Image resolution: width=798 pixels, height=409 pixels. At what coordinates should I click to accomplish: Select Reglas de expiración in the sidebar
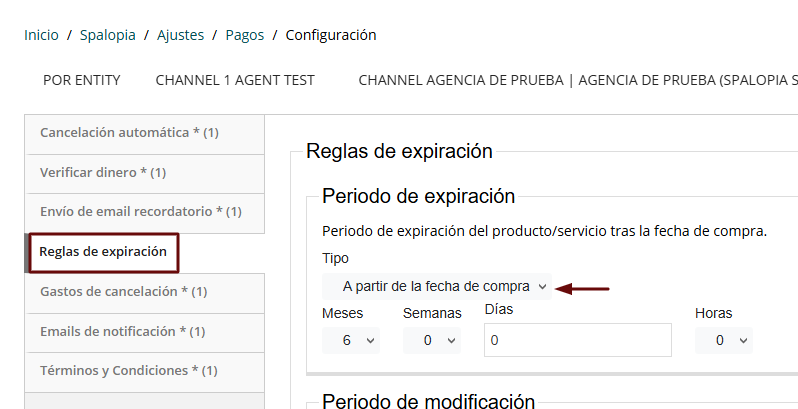(102, 252)
